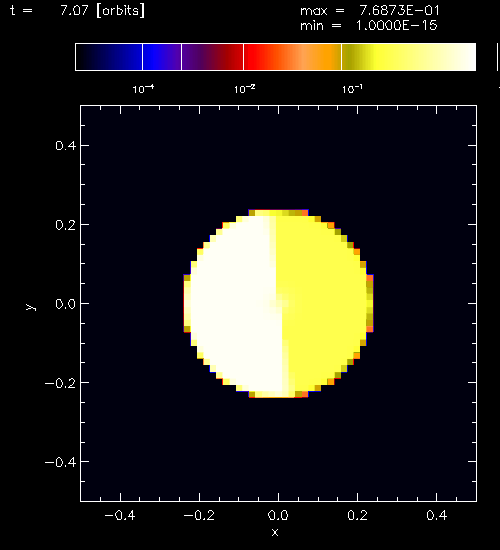Click the x axis title
This screenshot has height=550, width=500.
(x=275, y=532)
